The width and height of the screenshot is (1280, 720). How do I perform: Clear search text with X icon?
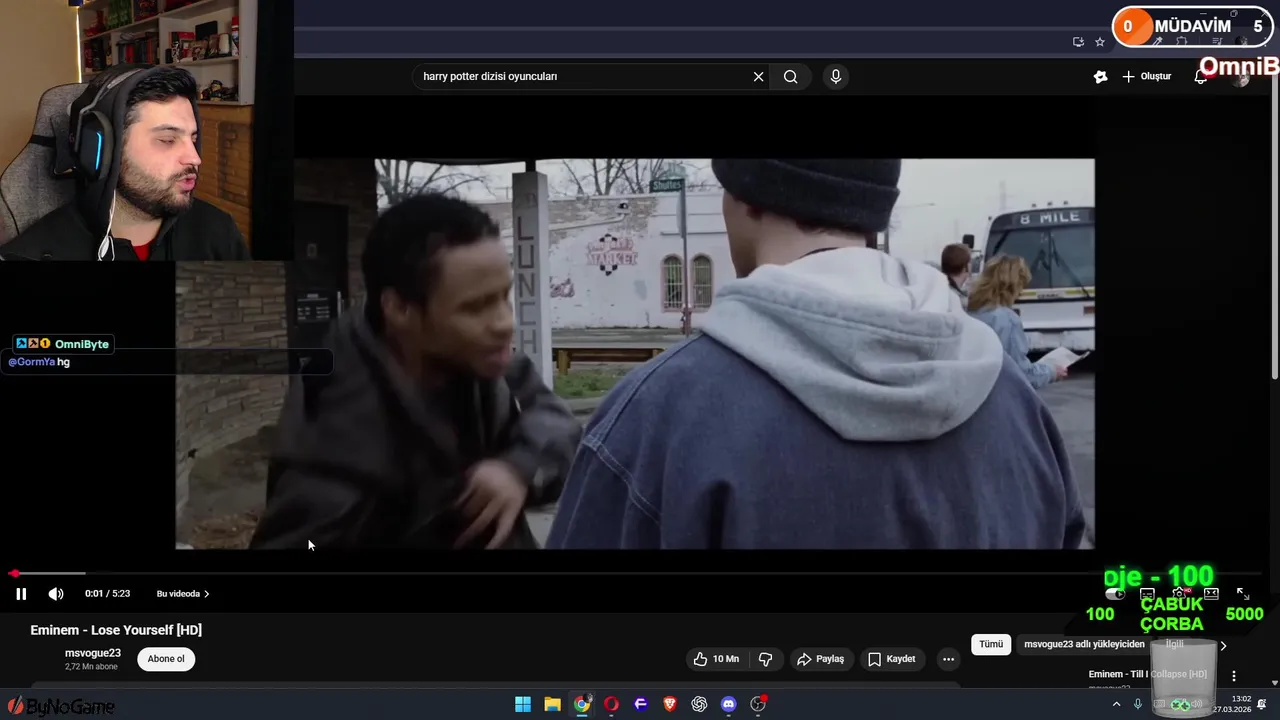point(758,77)
